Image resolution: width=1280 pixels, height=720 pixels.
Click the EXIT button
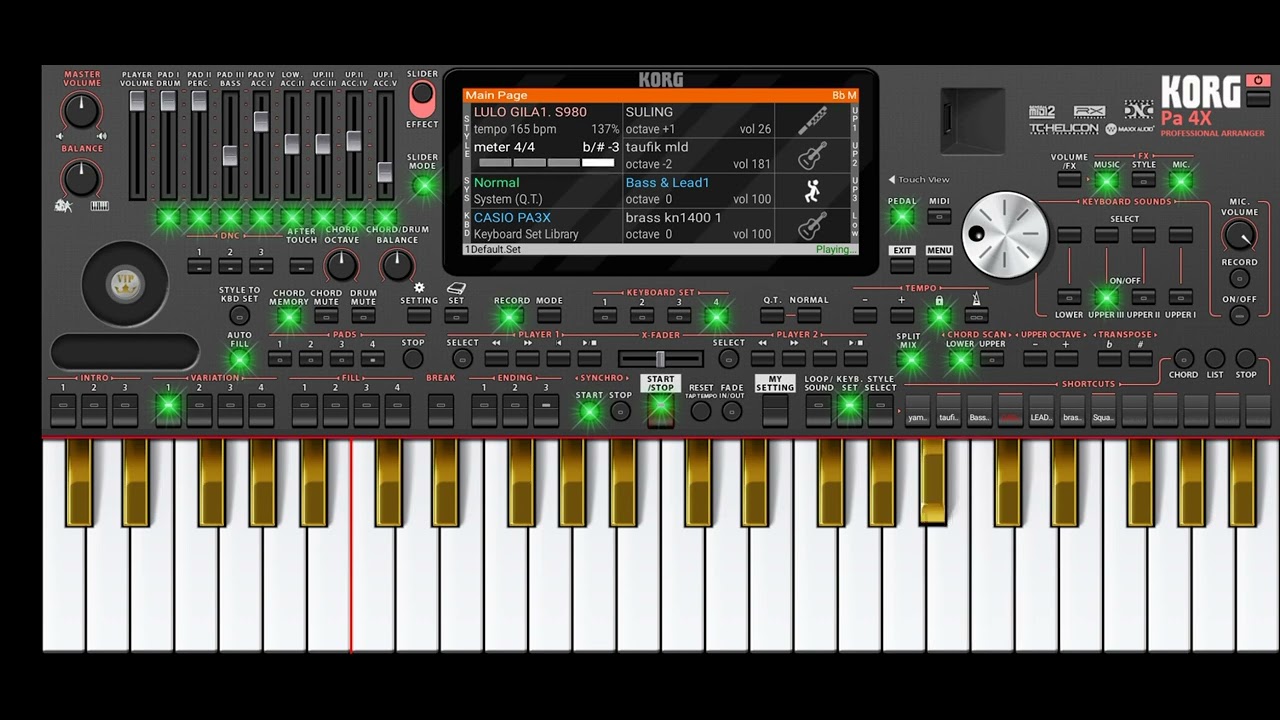[x=902, y=266]
